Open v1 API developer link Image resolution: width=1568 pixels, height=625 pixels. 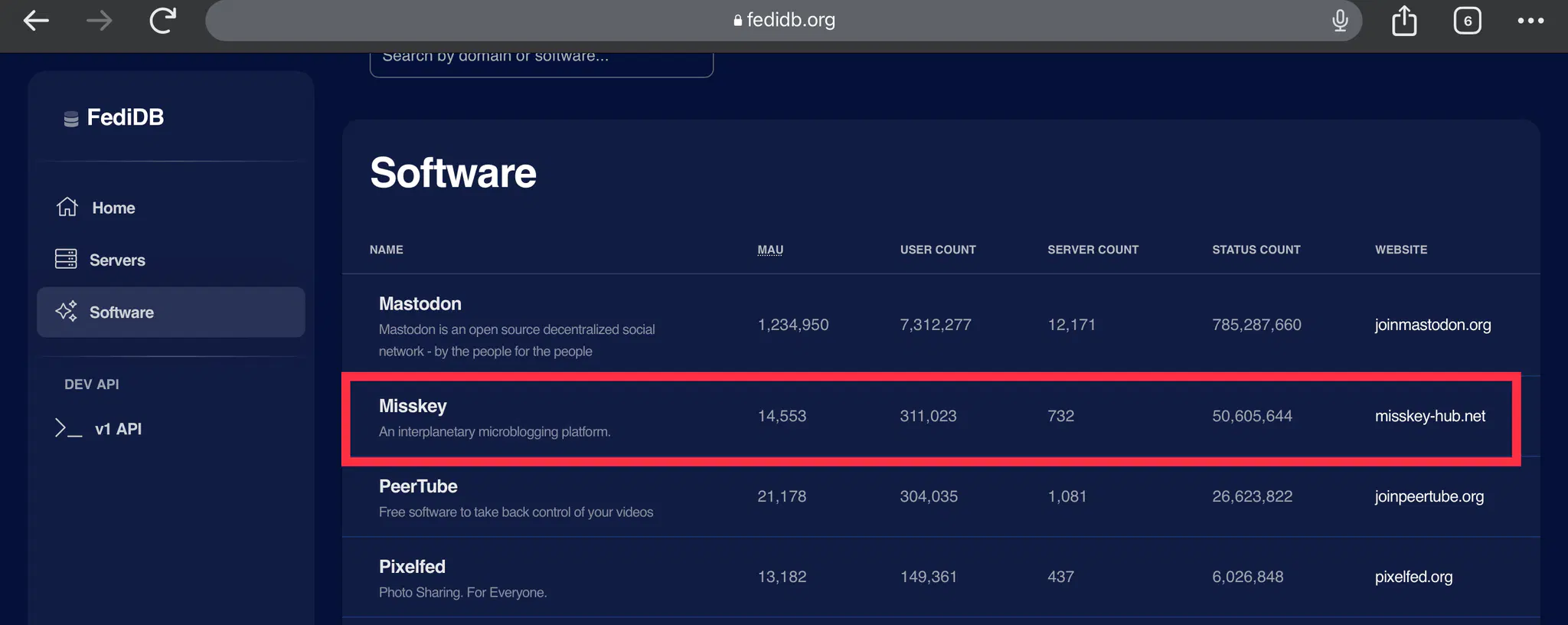click(x=117, y=429)
